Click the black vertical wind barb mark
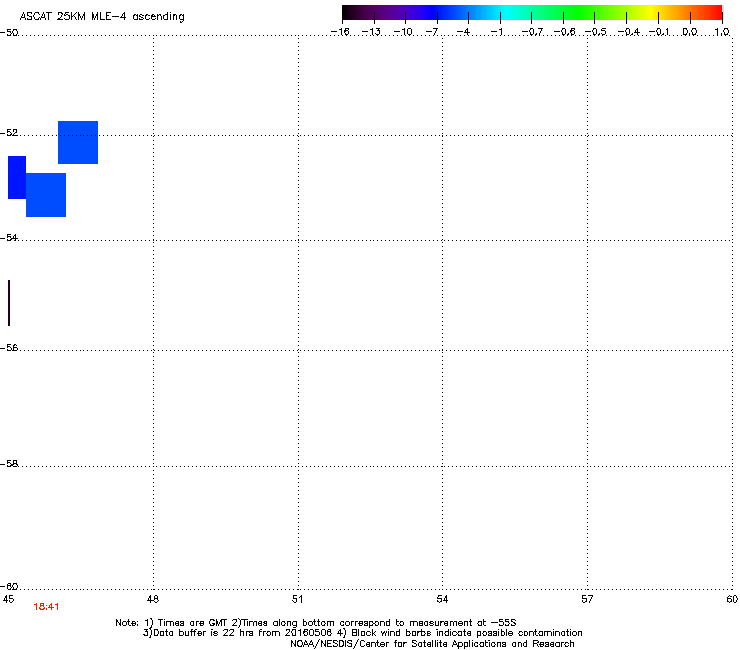Image resolution: width=740 pixels, height=650 pixels. click(9, 303)
